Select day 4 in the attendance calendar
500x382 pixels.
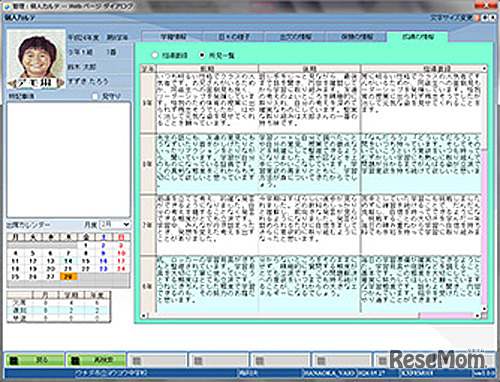(x=15, y=253)
